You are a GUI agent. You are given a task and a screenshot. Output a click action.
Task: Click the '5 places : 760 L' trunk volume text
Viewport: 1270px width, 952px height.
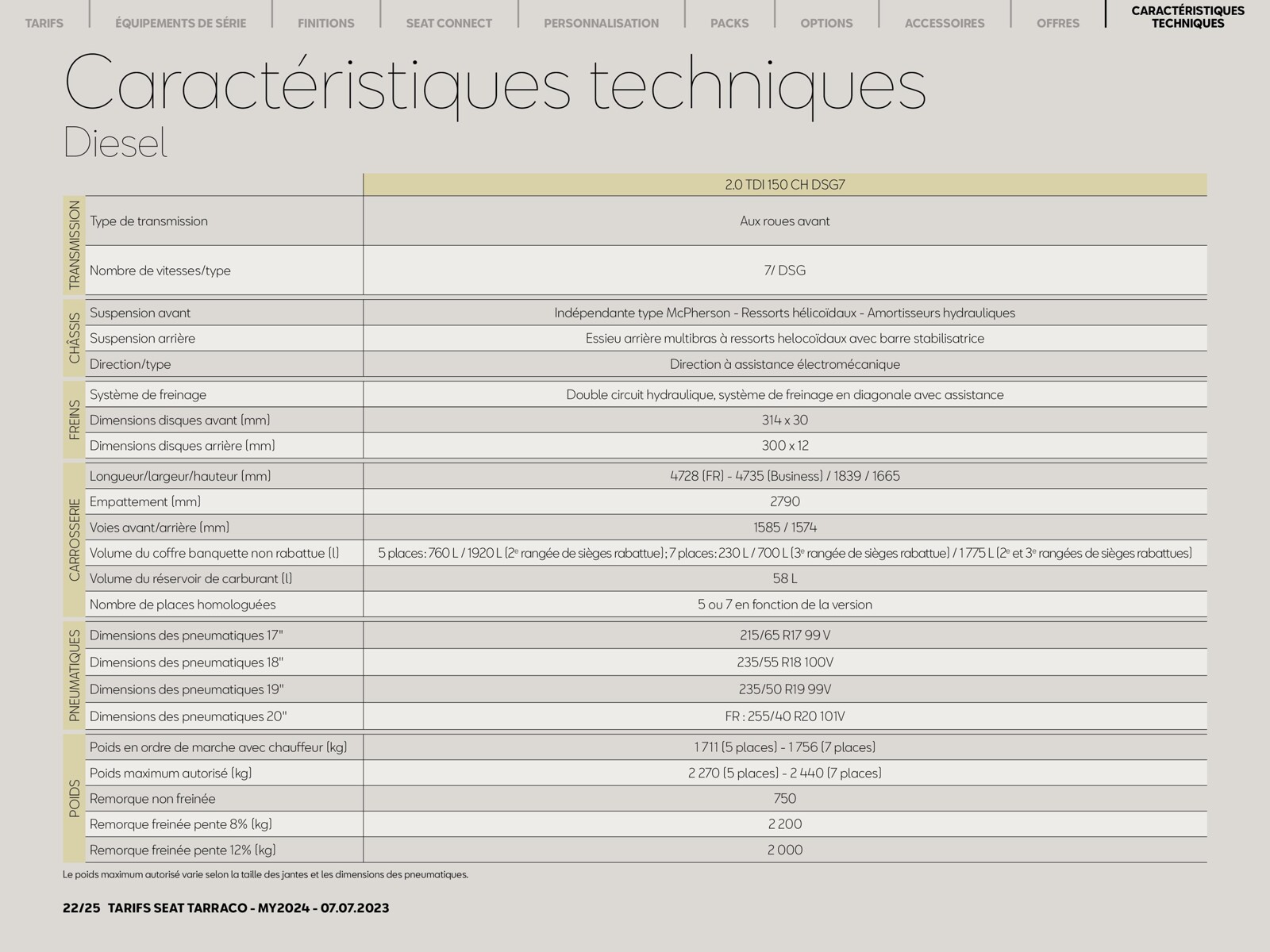785,553
